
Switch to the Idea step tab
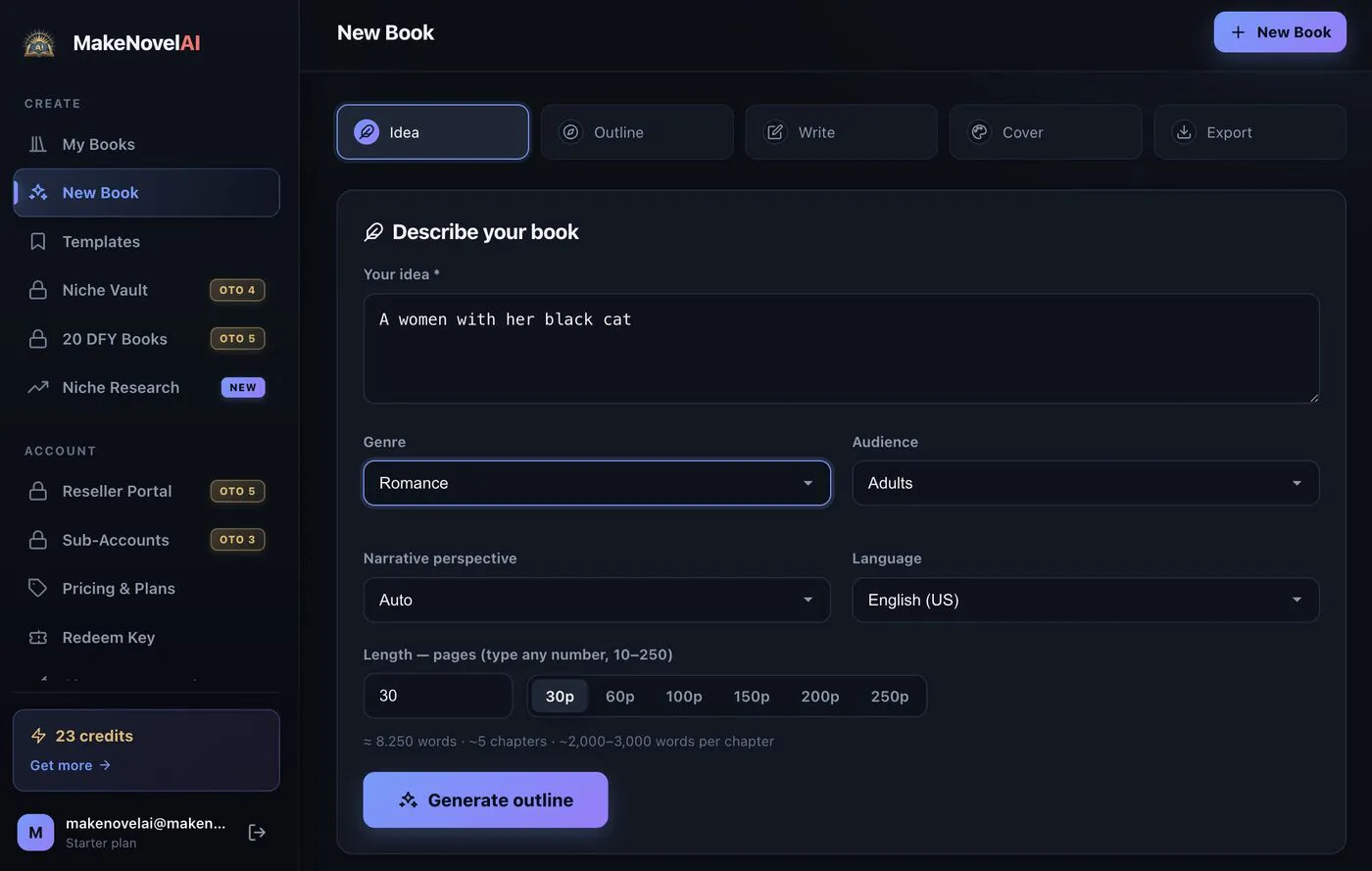tap(433, 132)
